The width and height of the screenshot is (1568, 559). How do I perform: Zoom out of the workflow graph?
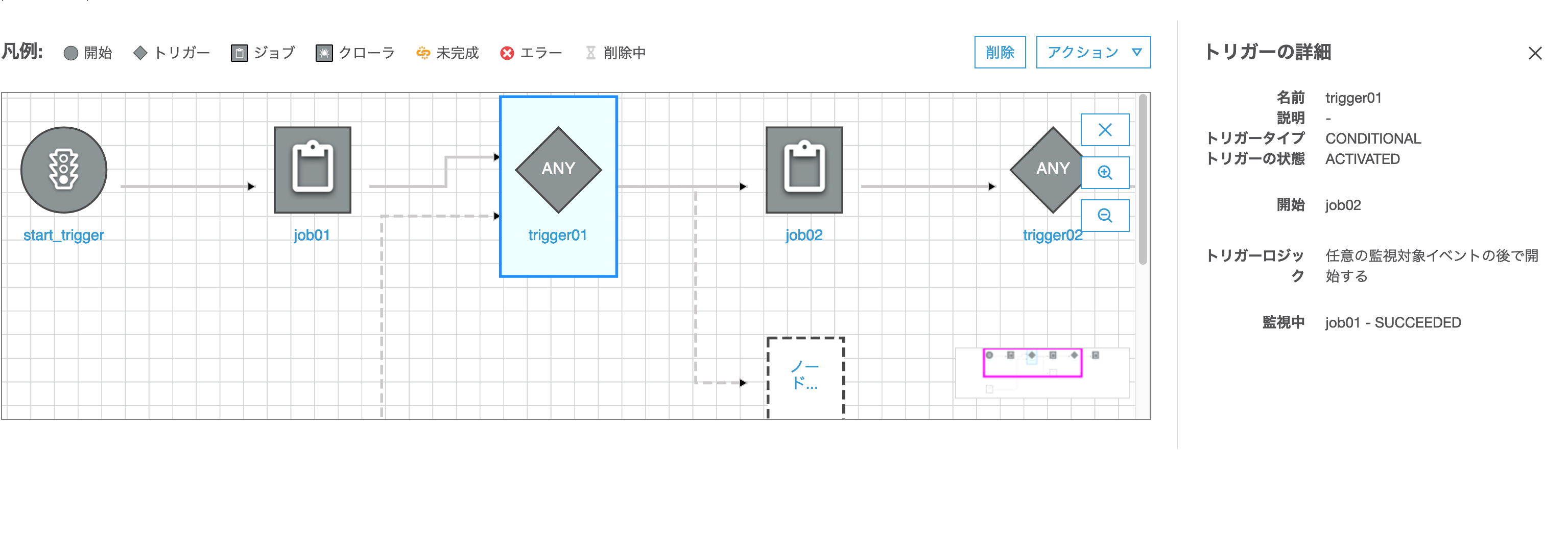coord(1105,216)
